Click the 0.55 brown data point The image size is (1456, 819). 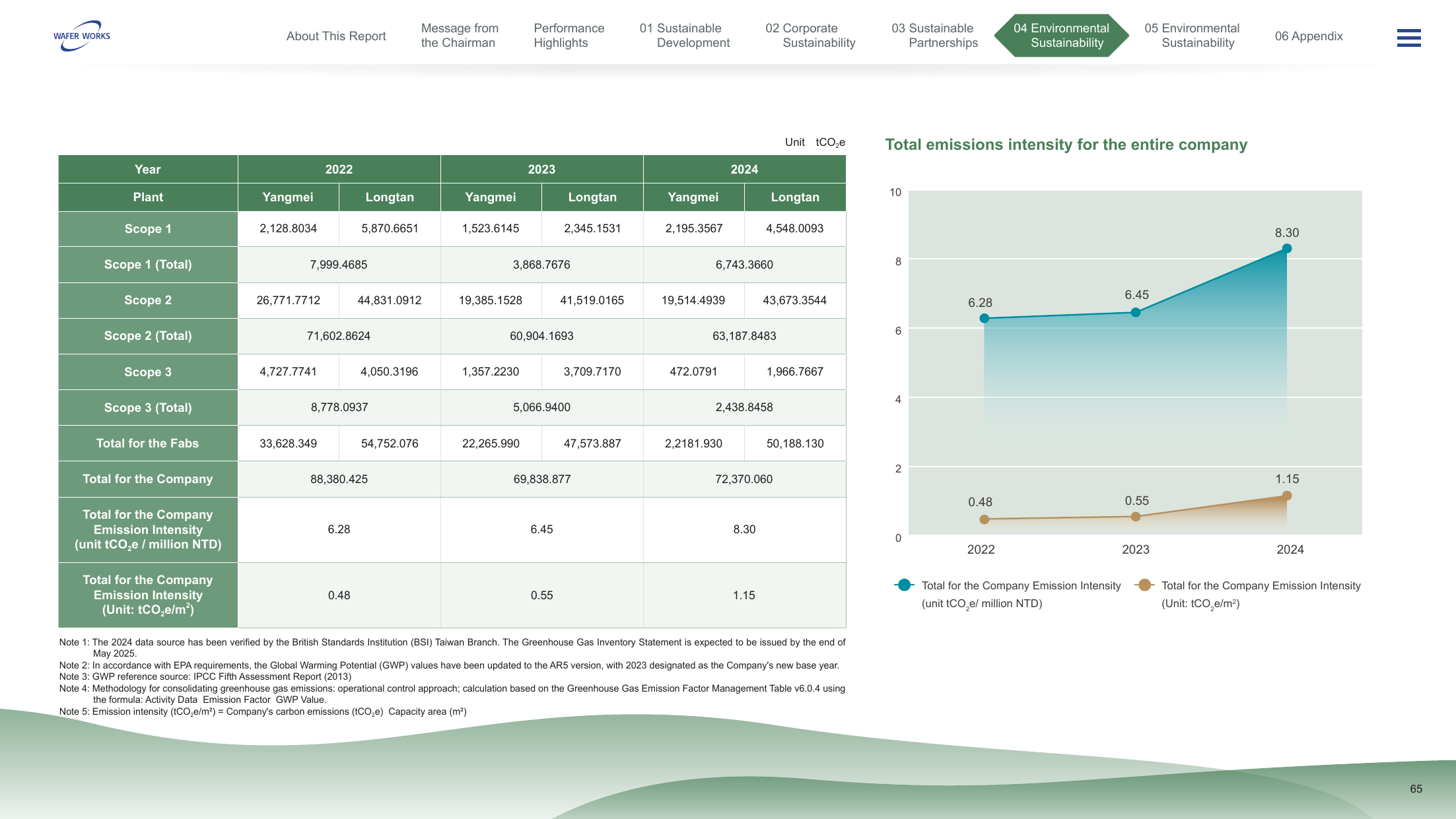coord(1135,517)
